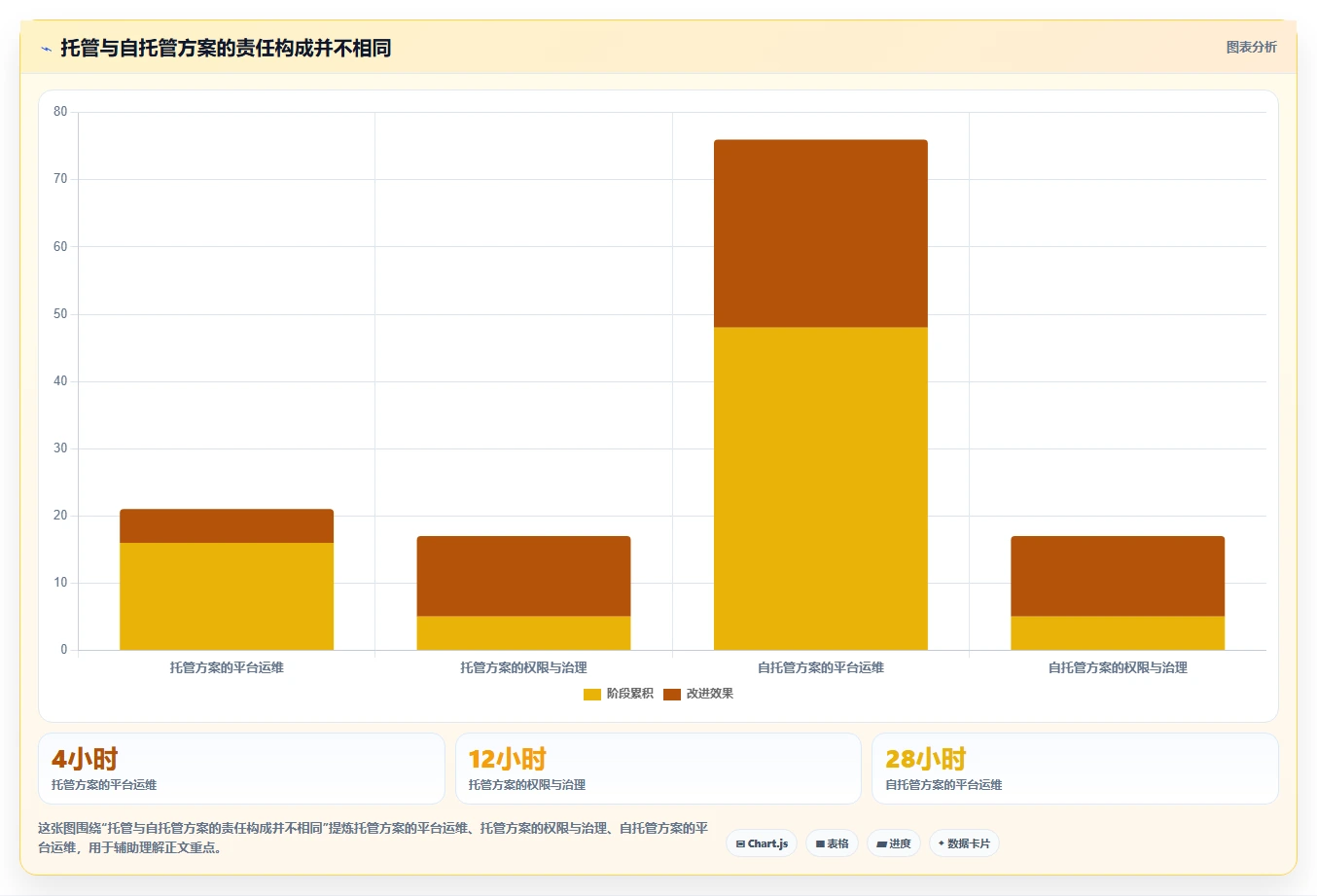Open the 12小时 托管方案的权限与治理 card
1317x896 pixels.
tap(658, 769)
